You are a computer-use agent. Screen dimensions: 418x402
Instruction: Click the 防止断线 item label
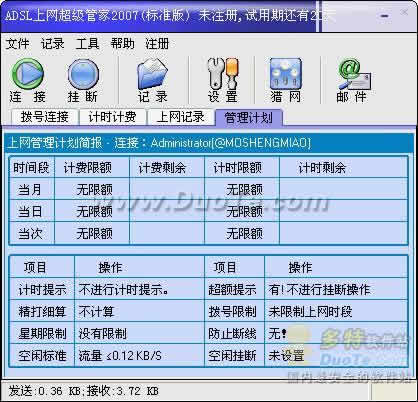point(232,334)
